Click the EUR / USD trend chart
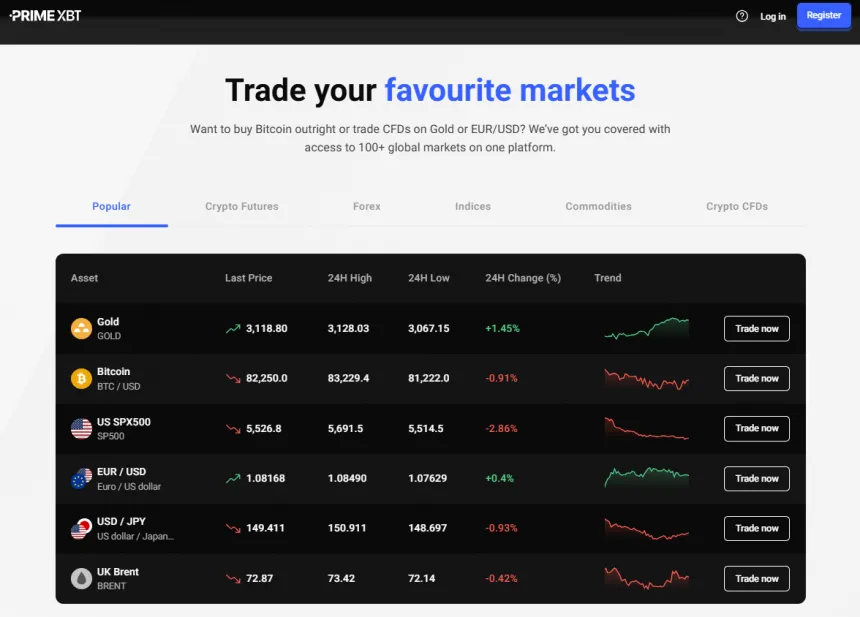This screenshot has height=617, width=860. pos(647,477)
